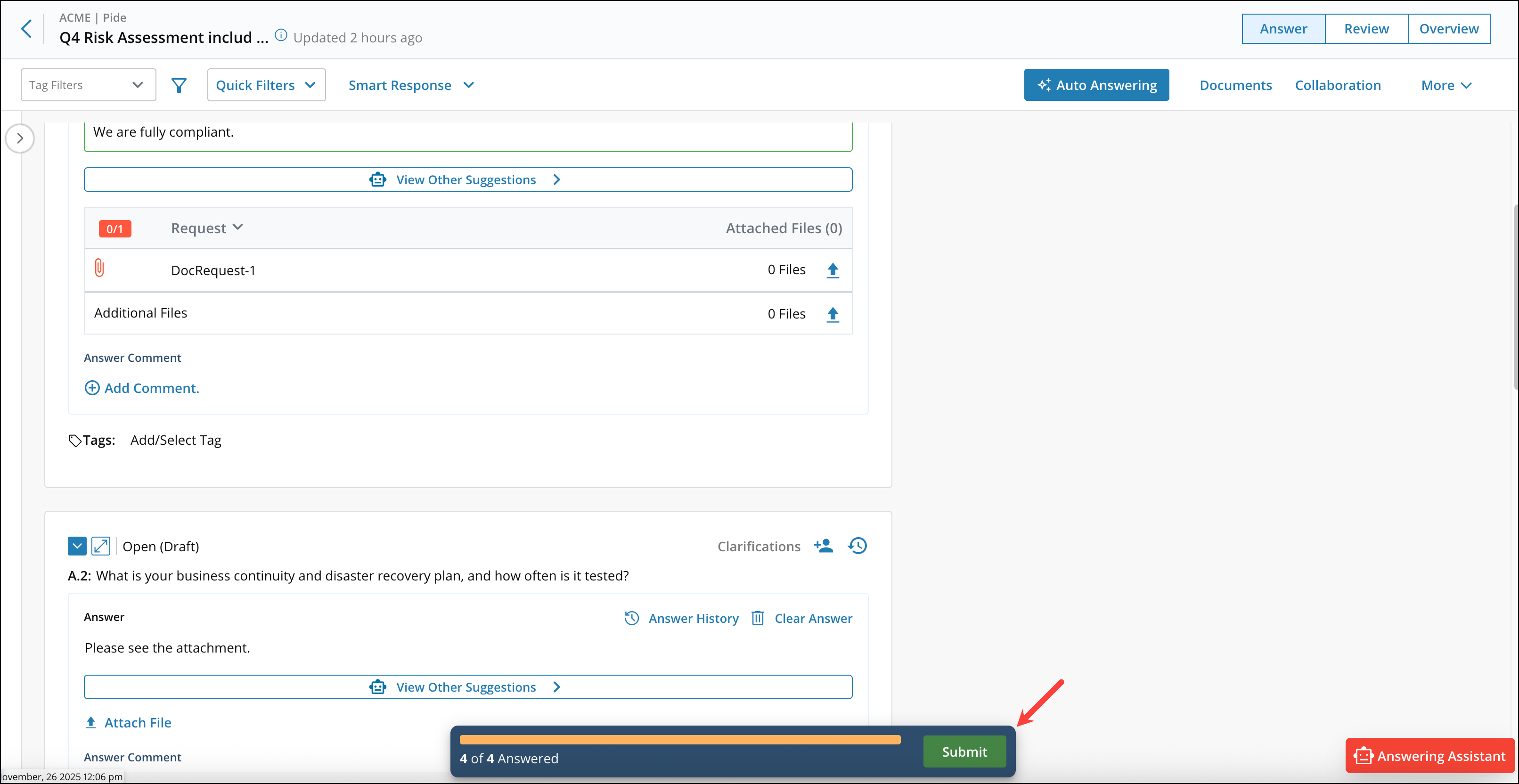Viewport: 1519px width, 784px height.
Task: Click the paperclip icon beside DocRequest-1
Action: click(99, 269)
